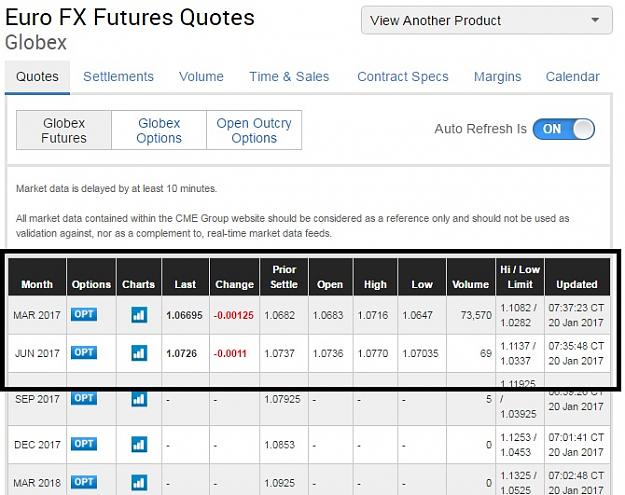
Task: Click high value 1.0716
Action: click(373, 315)
